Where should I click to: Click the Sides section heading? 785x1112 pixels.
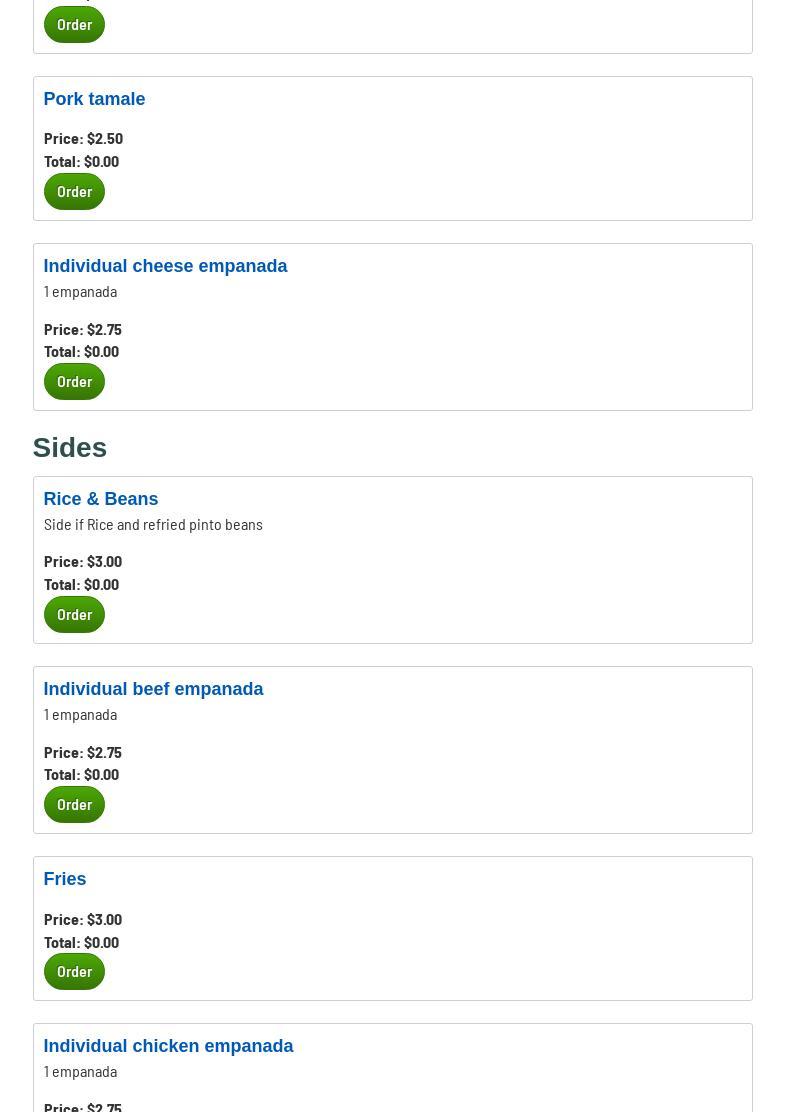pos(69,447)
